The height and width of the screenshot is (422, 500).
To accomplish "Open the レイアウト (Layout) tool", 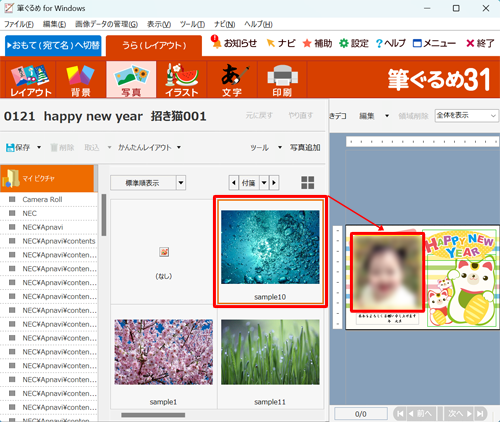I will [x=31, y=80].
